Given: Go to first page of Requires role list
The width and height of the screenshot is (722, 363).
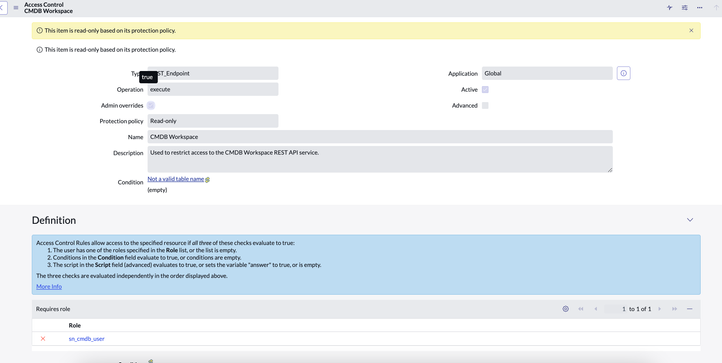Looking at the screenshot, I should (x=581, y=309).
